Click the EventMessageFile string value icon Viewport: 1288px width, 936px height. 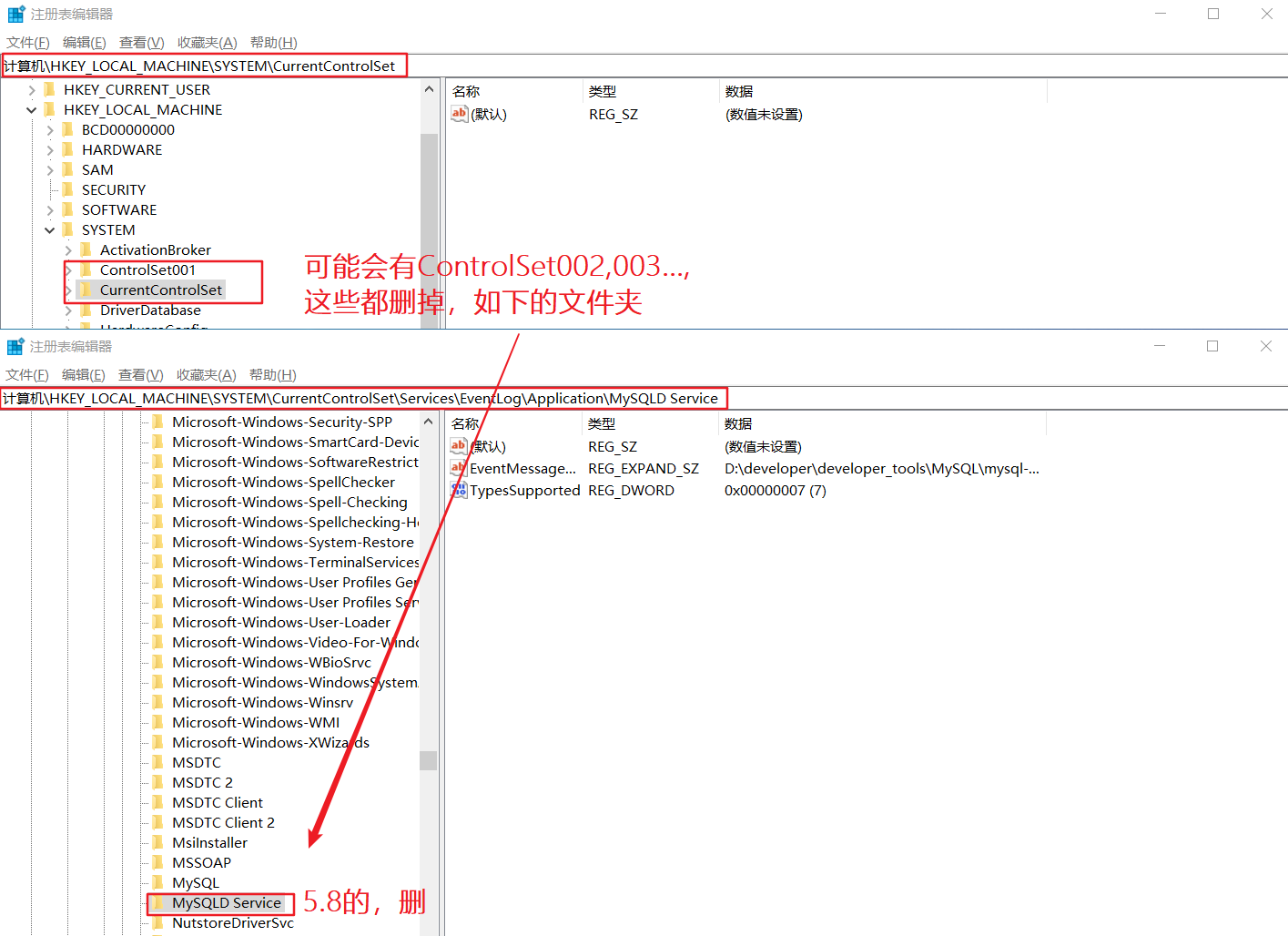click(459, 468)
